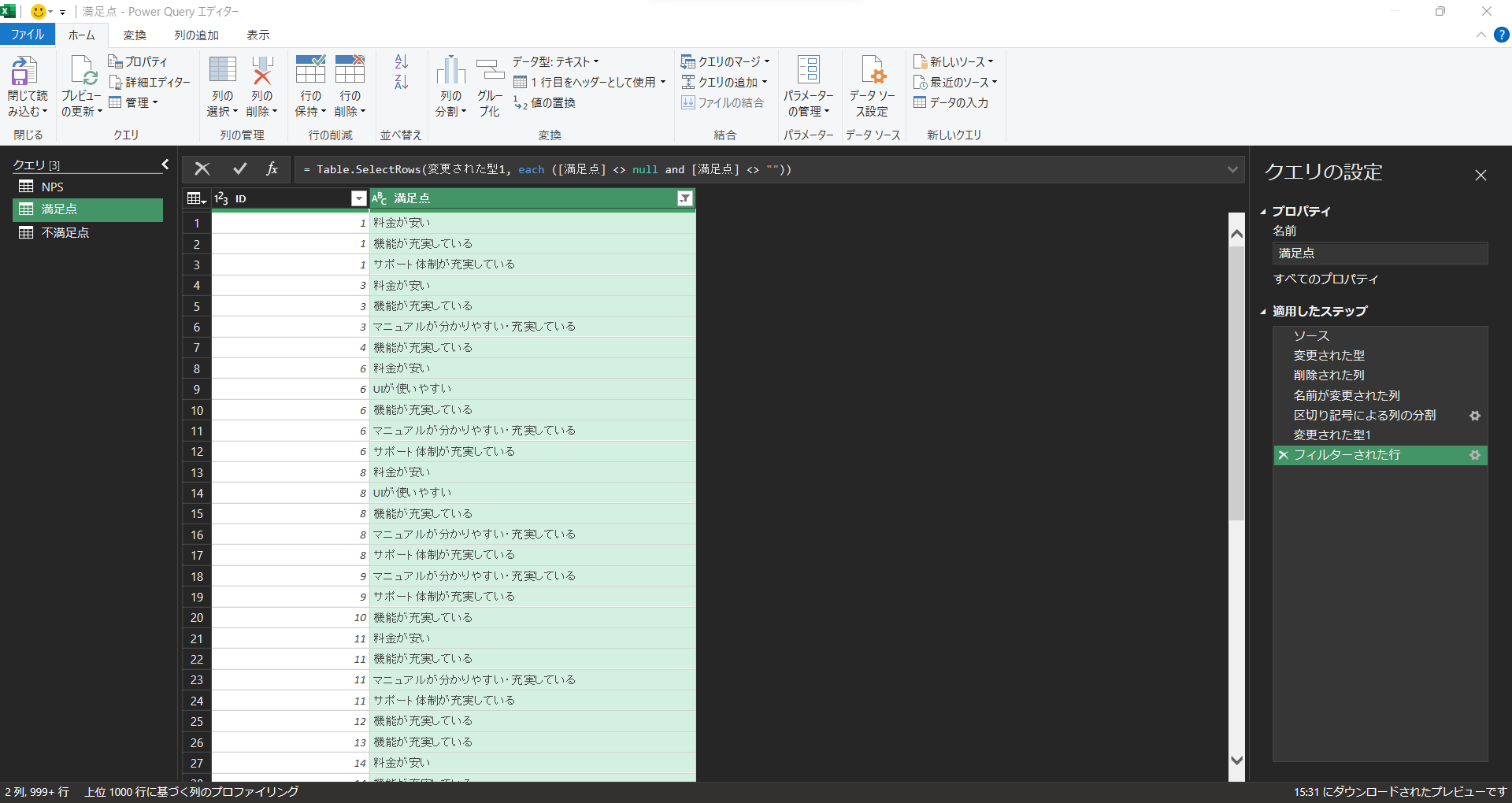Open the 詳細エディター advanced editor

pos(150,82)
